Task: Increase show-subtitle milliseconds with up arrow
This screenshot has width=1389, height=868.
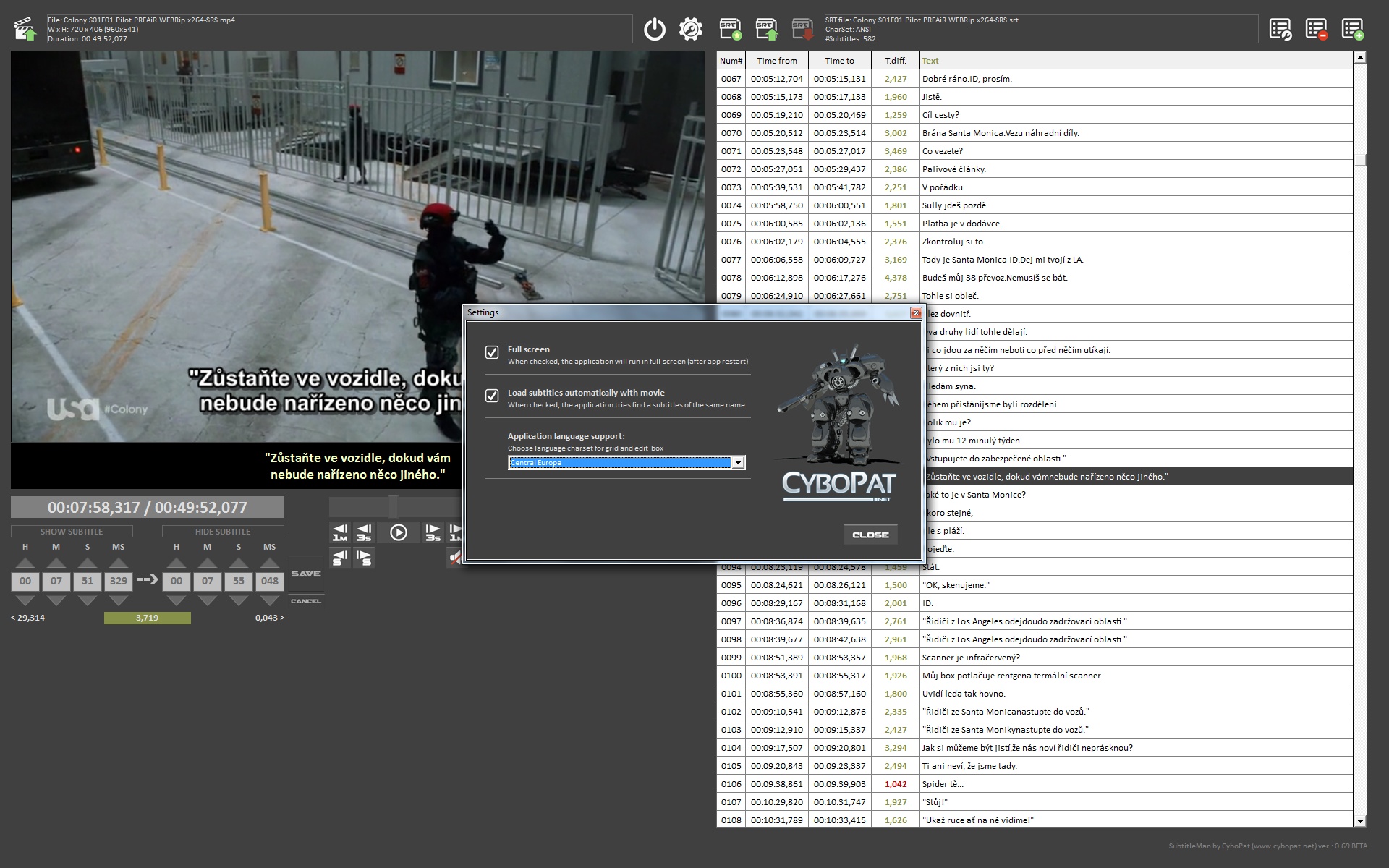Action: click(119, 563)
